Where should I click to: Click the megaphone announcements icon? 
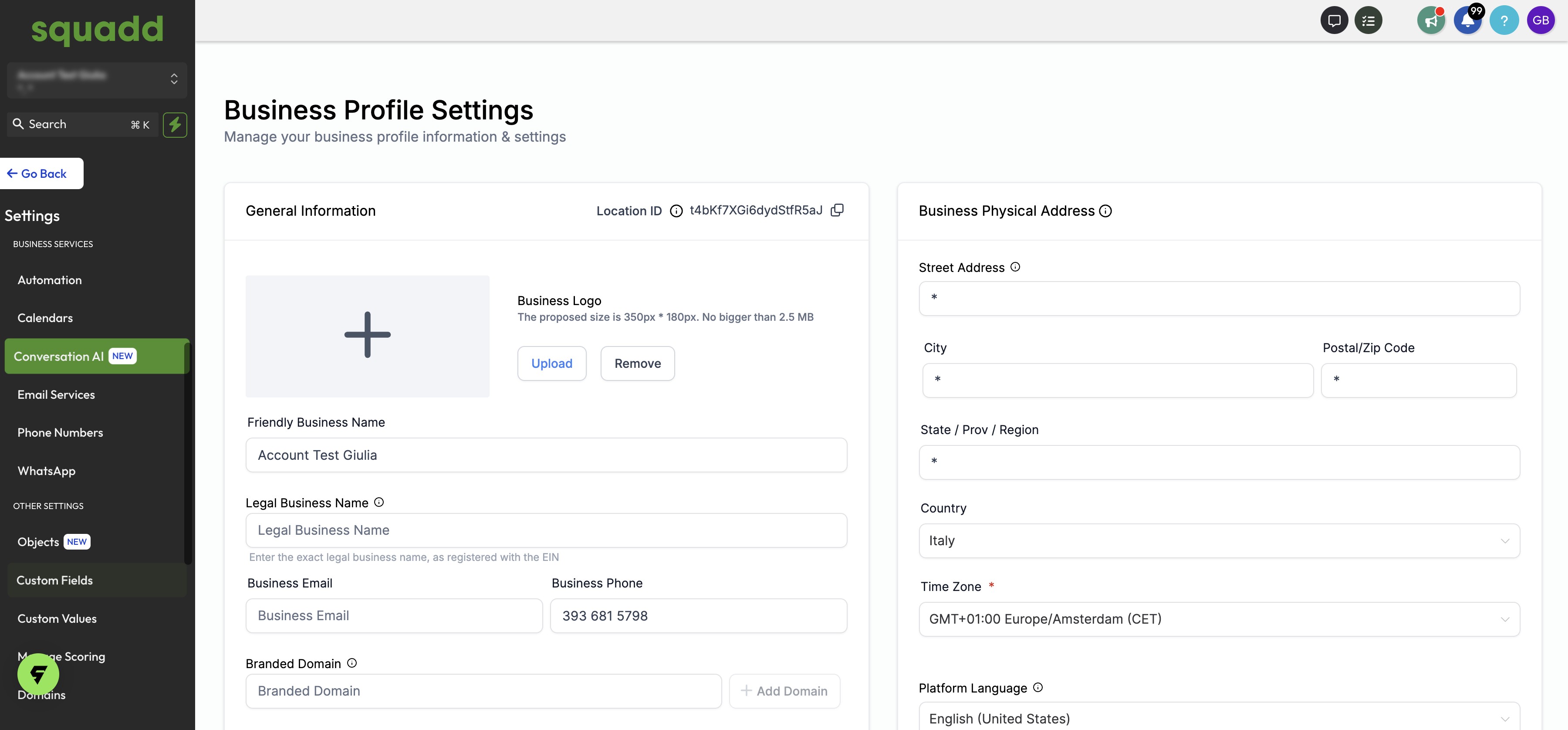1430,20
